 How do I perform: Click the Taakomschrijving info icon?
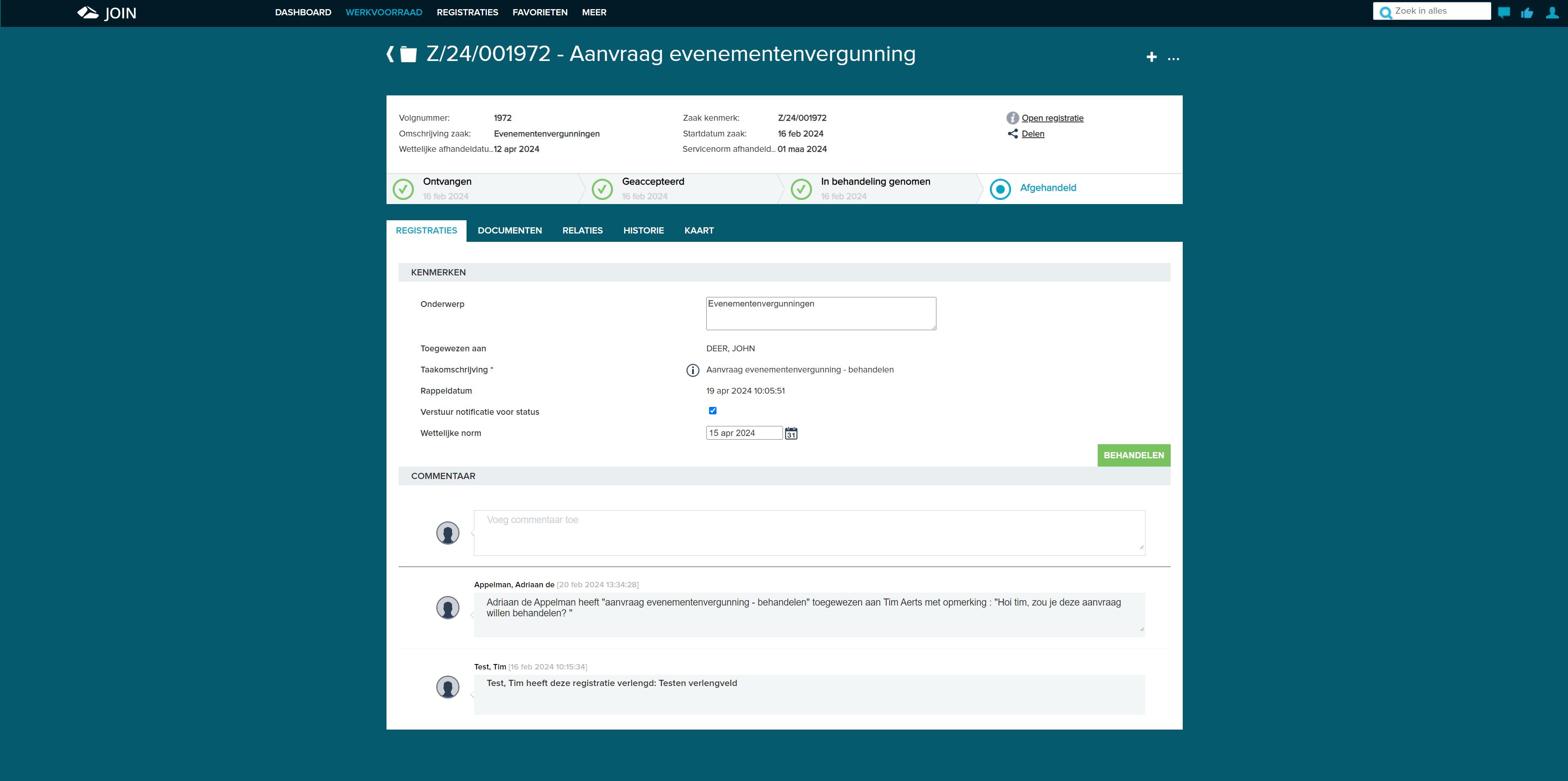pyautogui.click(x=693, y=370)
